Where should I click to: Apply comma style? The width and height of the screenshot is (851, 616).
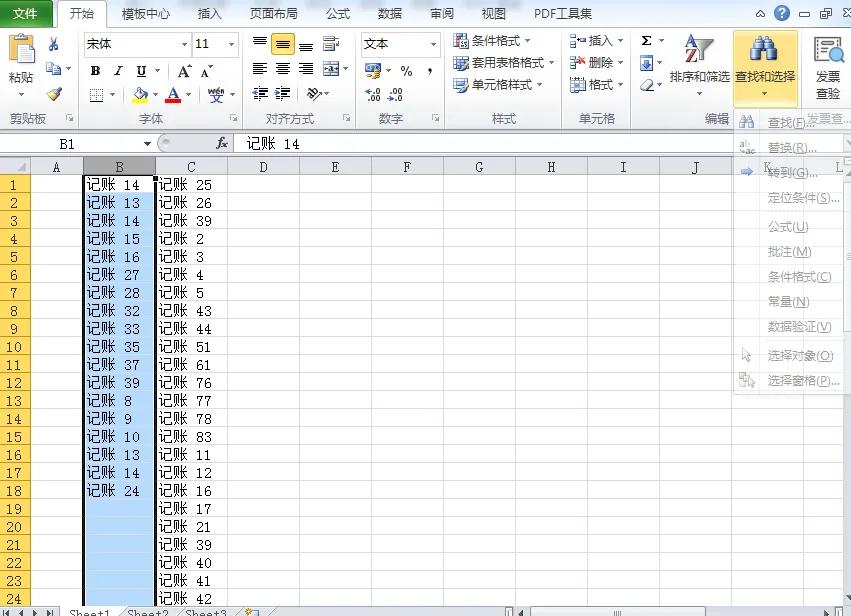[x=429, y=71]
